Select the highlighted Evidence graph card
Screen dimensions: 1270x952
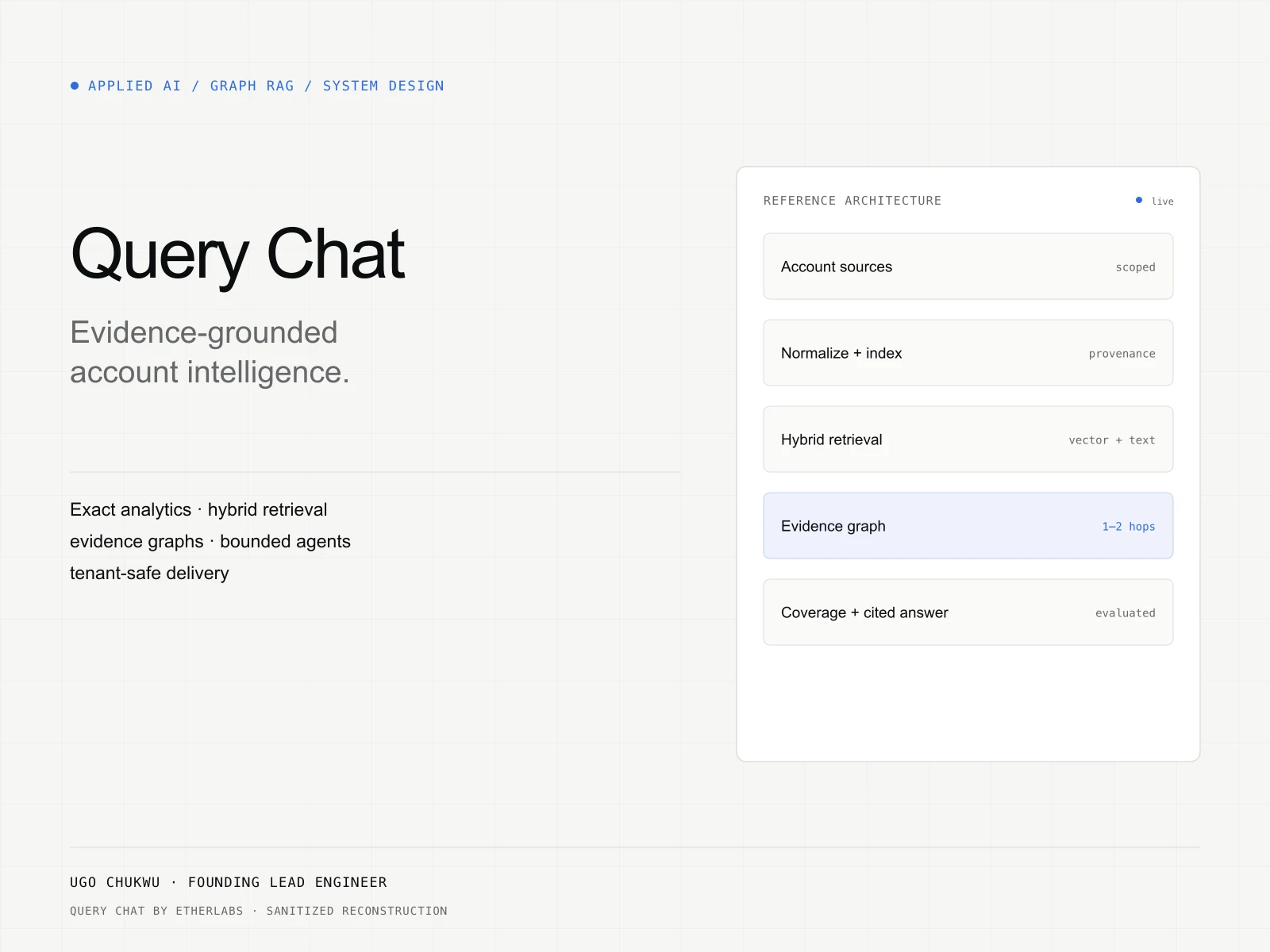(968, 526)
